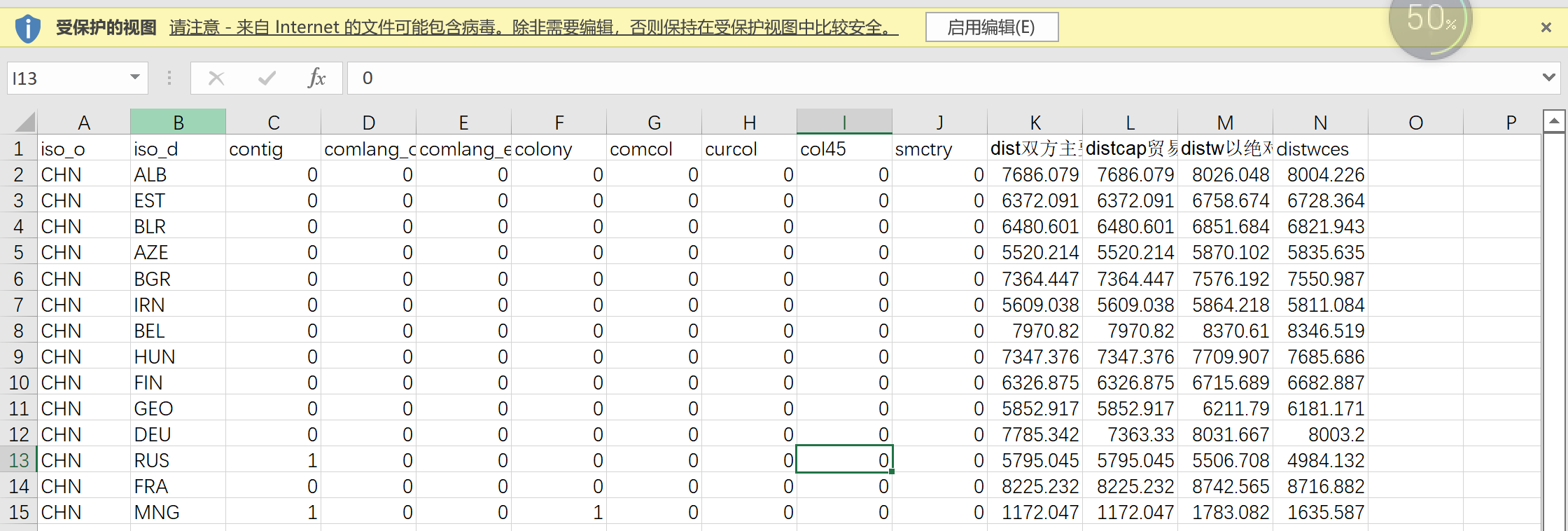This screenshot has width=1568, height=531.
Task: Click the vertical scrollbar up arrow
Action: (1554, 121)
